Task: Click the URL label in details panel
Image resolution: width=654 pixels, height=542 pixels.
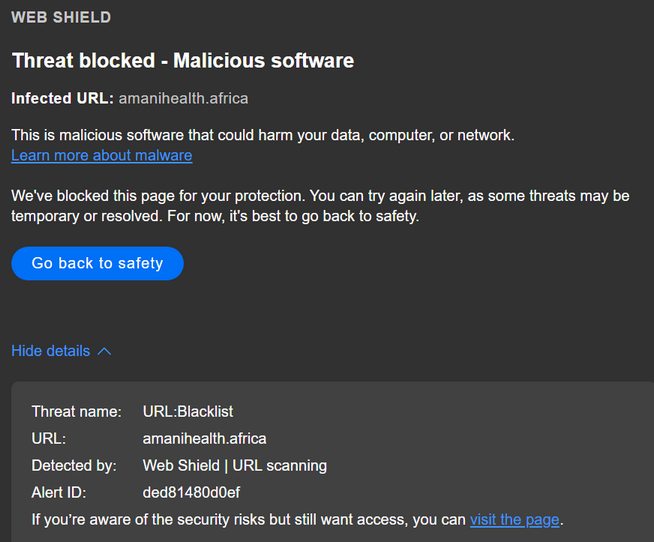Action: click(47, 438)
